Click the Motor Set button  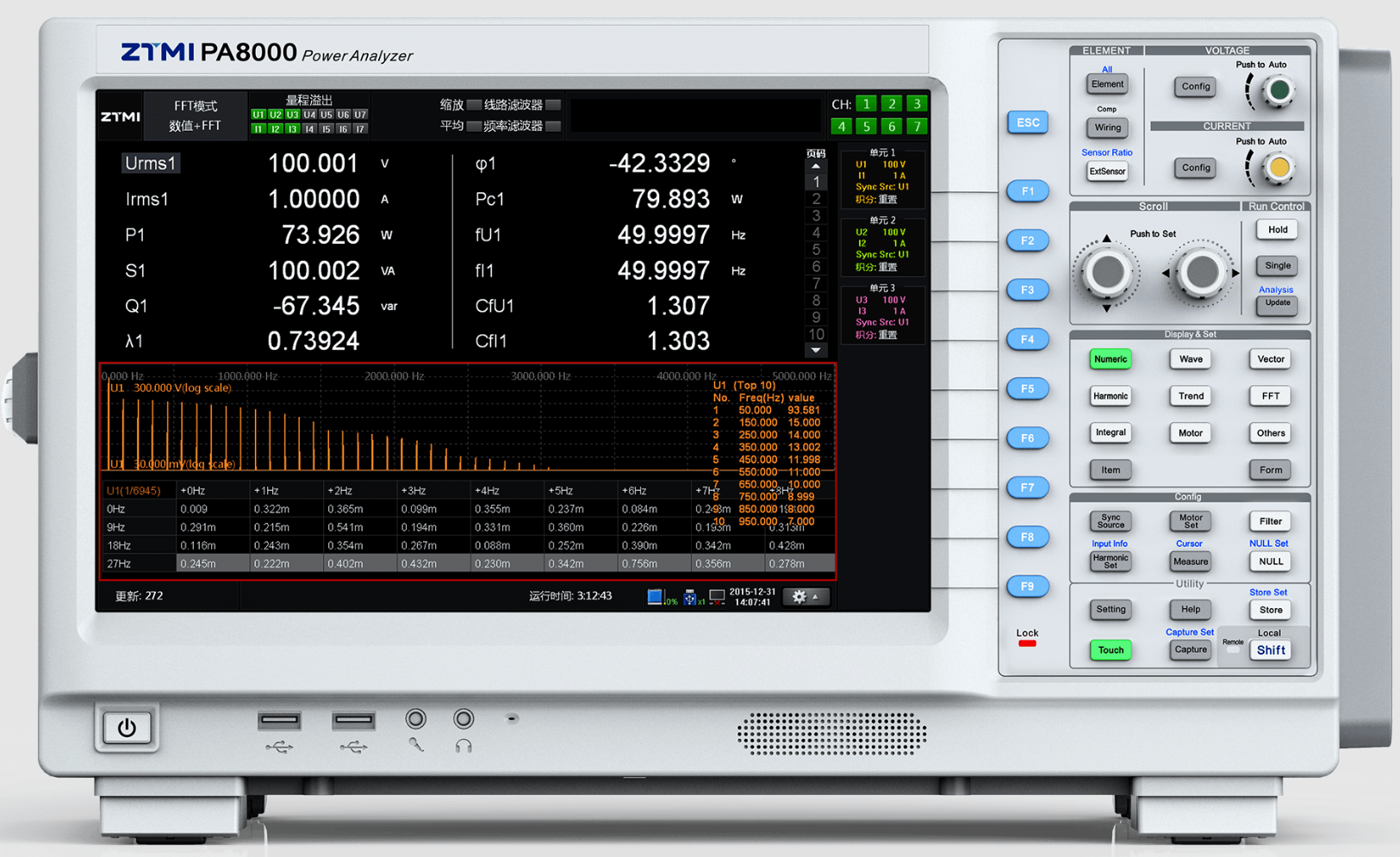click(x=1191, y=521)
